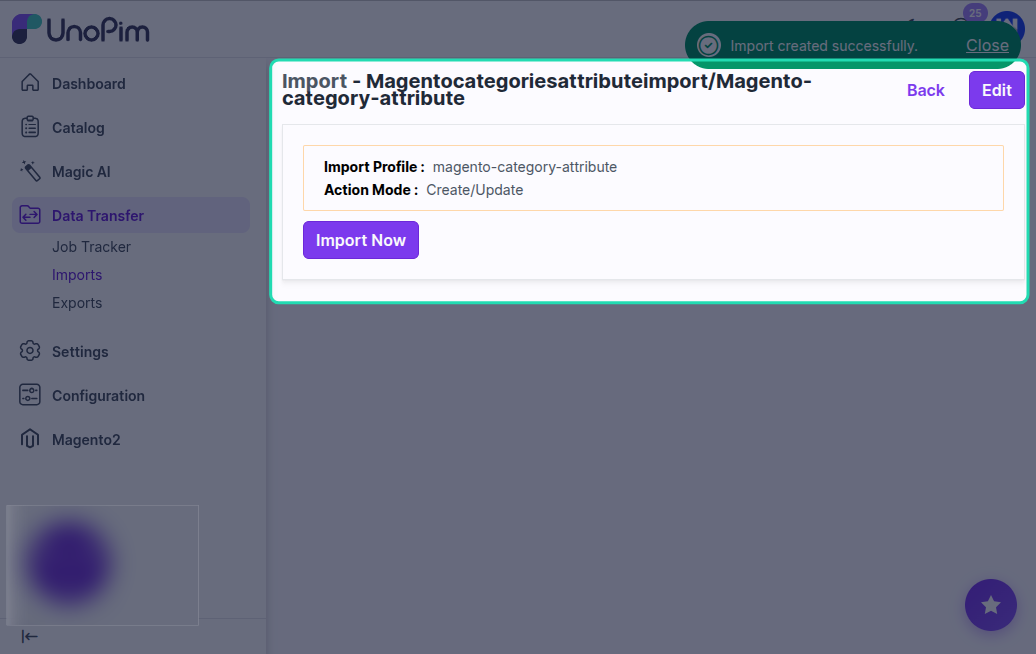This screenshot has height=654, width=1036.
Task: Click the Configuration sliders icon
Action: pyautogui.click(x=30, y=395)
